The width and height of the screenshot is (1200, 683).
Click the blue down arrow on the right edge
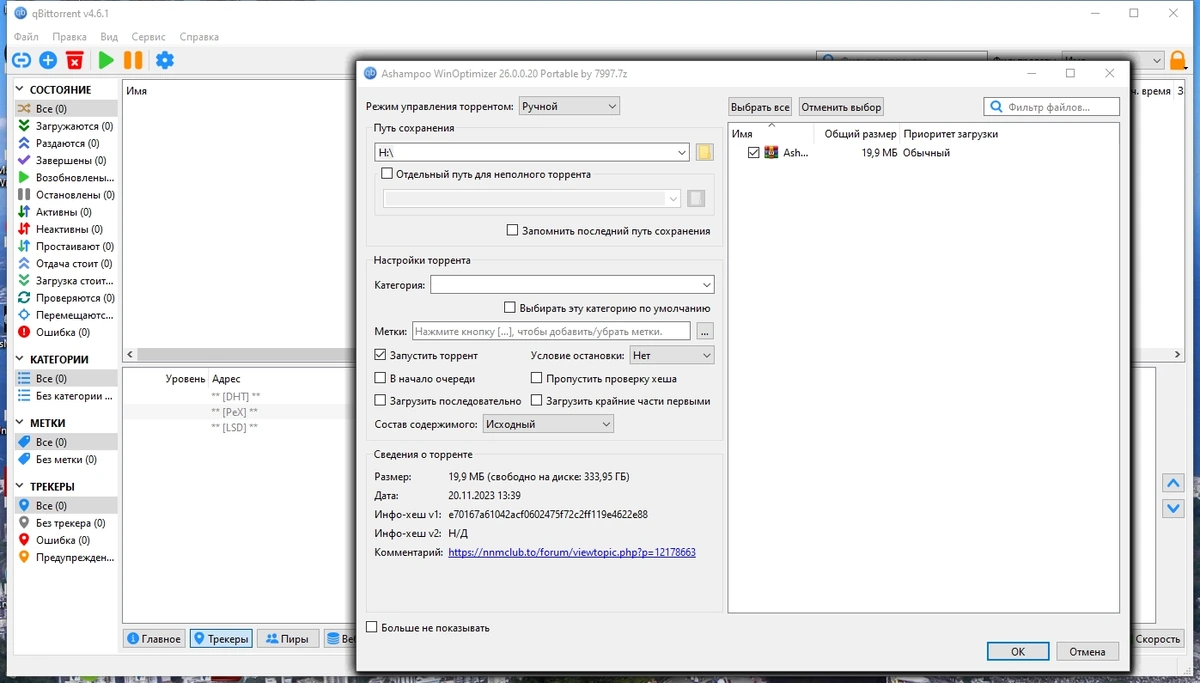[x=1174, y=508]
